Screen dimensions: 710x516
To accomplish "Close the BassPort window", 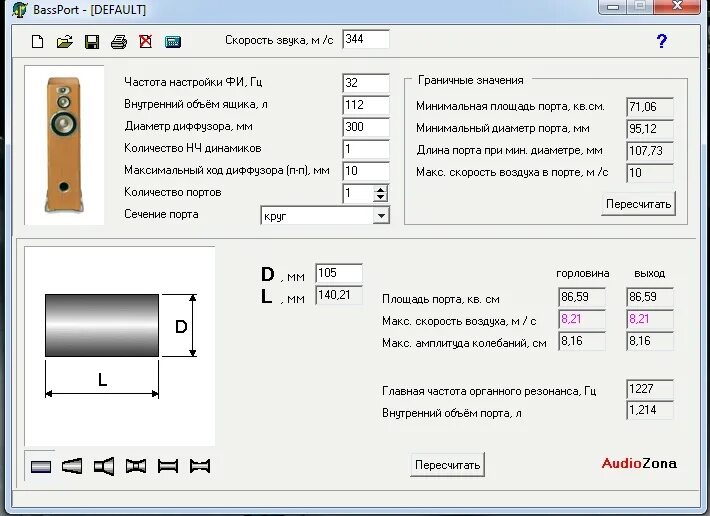I will [677, 6].
